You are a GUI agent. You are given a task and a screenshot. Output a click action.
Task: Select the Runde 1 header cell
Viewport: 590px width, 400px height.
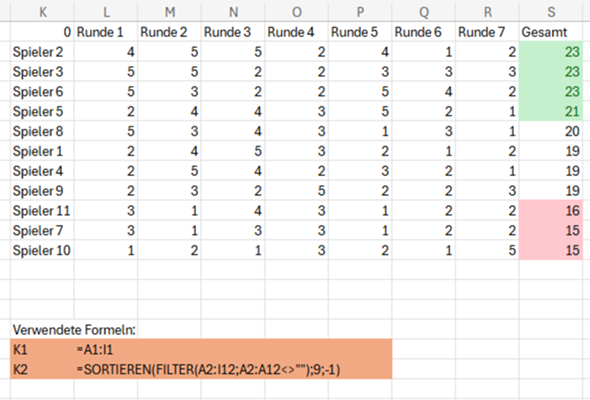tap(106, 32)
